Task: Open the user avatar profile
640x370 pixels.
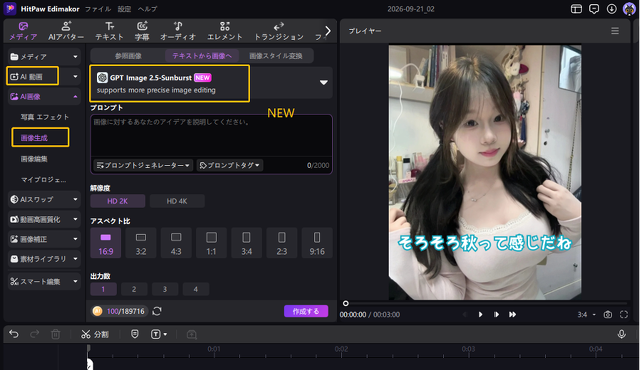Action: [x=629, y=9]
